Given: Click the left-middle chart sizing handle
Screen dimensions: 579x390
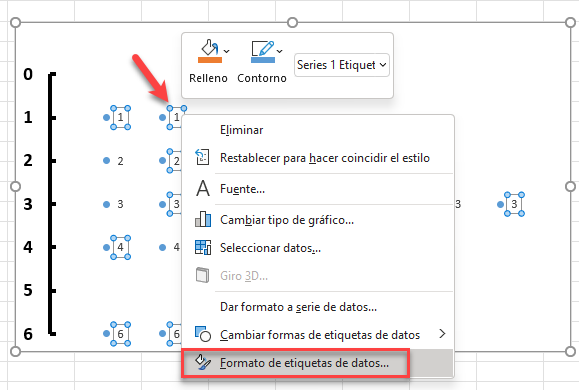Looking at the screenshot, I should 16,187.
